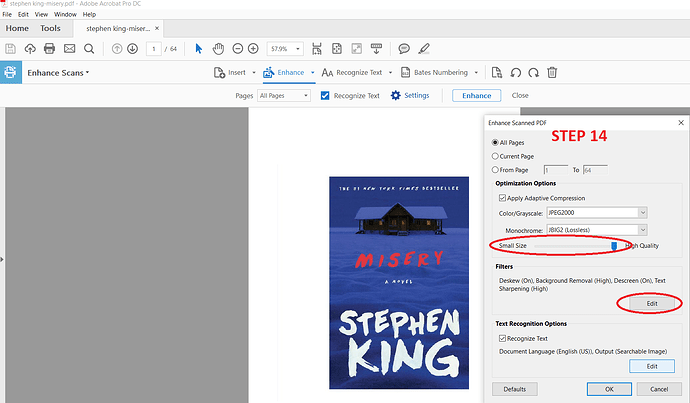
Task: Click the Edit button under Filters
Action: 652,303
